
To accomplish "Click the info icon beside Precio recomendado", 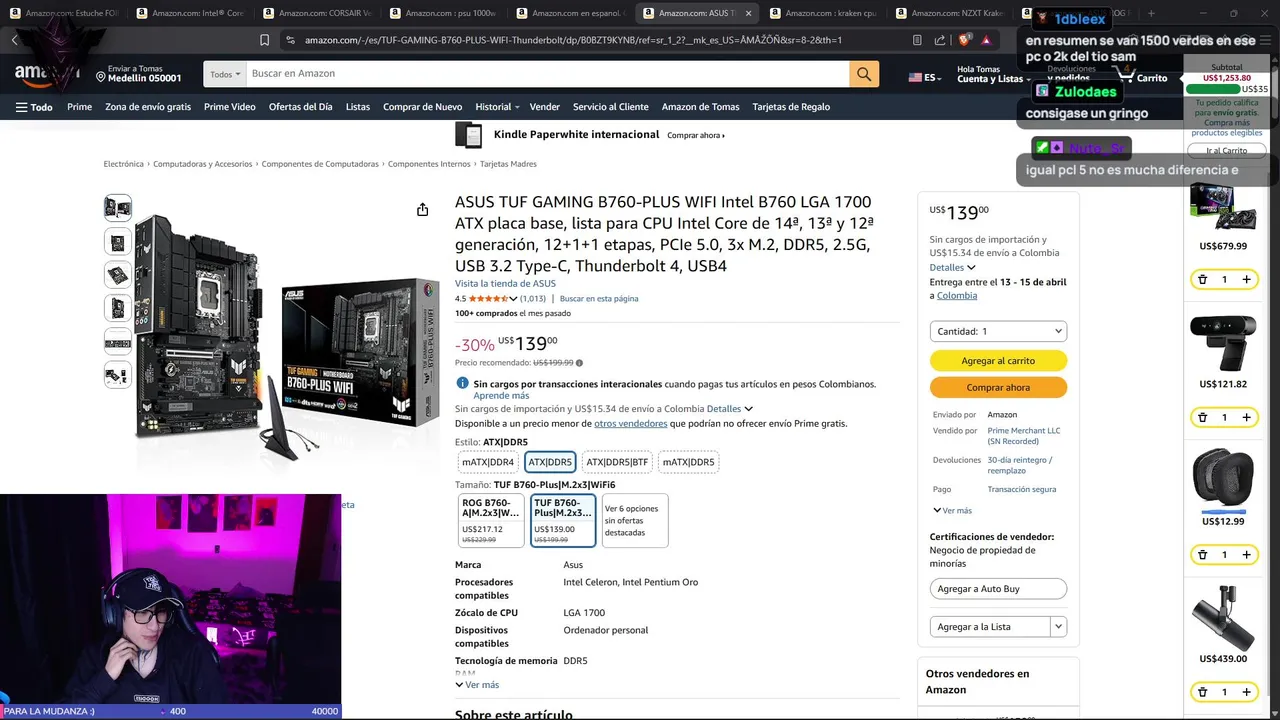I will (x=579, y=363).
